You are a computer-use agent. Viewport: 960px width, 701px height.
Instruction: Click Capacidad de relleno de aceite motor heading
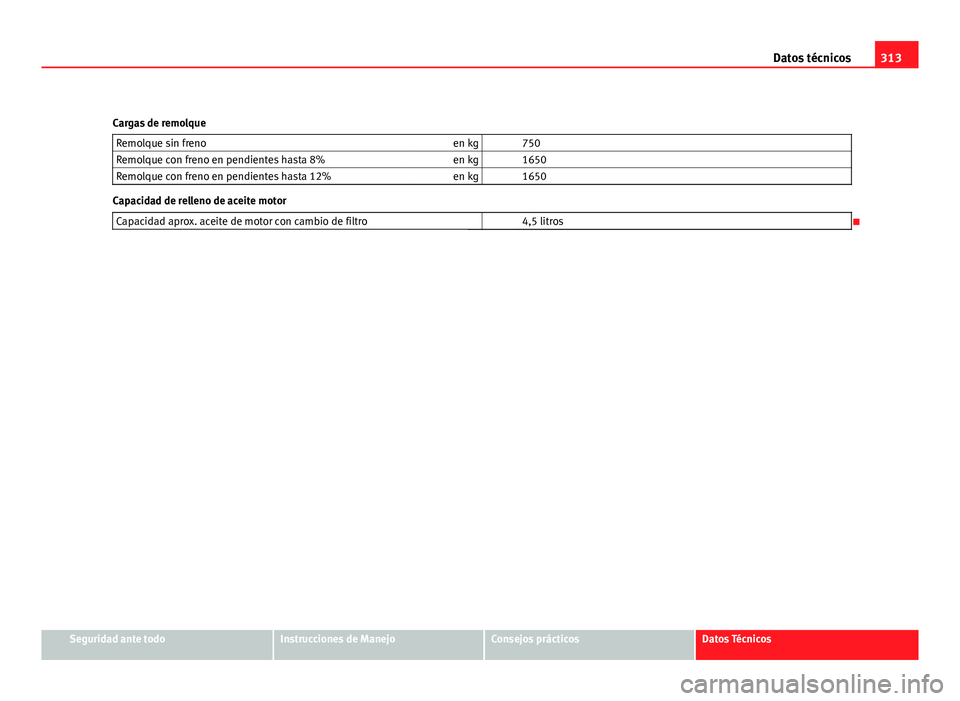pos(200,201)
